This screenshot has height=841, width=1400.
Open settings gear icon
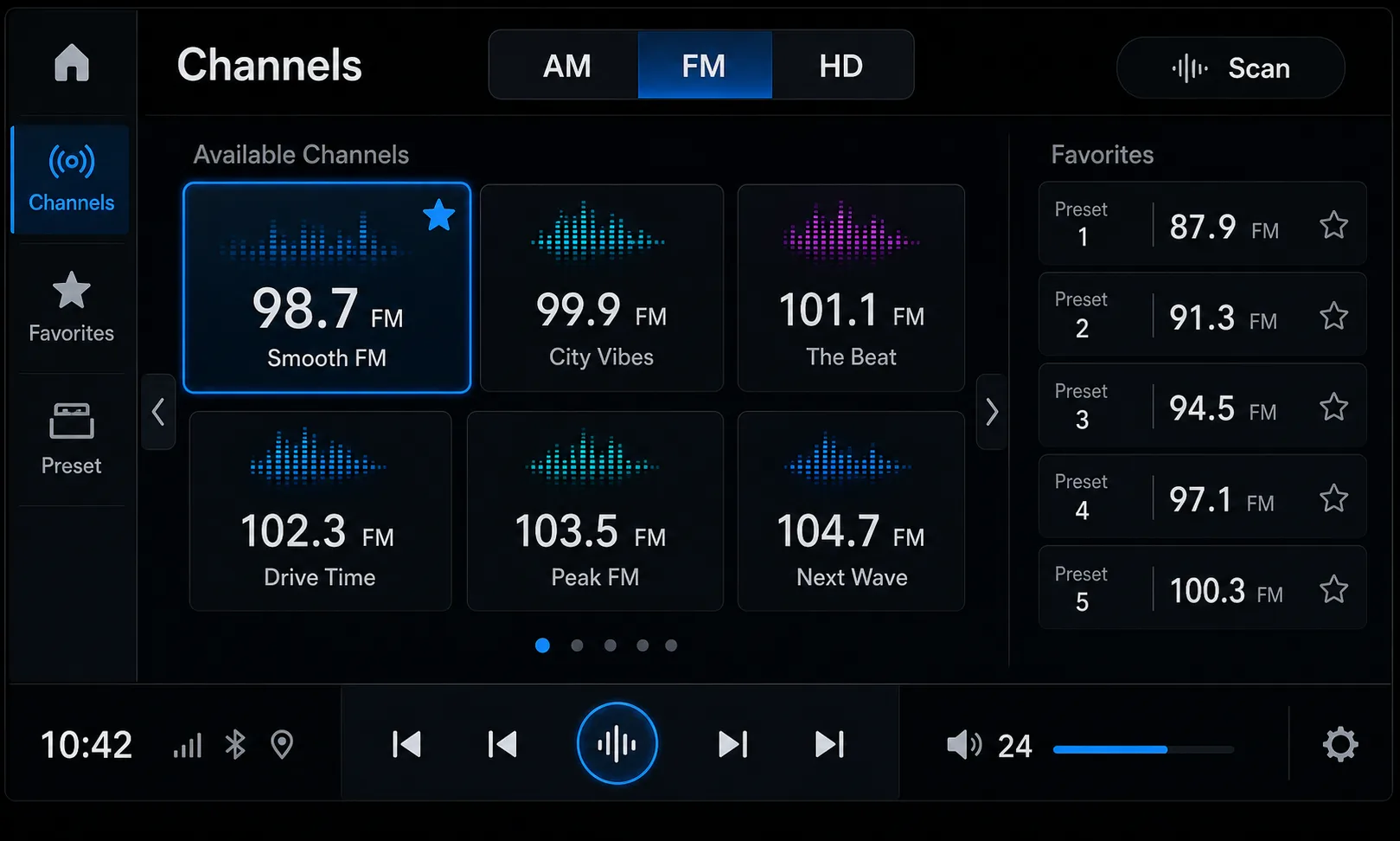click(1340, 744)
